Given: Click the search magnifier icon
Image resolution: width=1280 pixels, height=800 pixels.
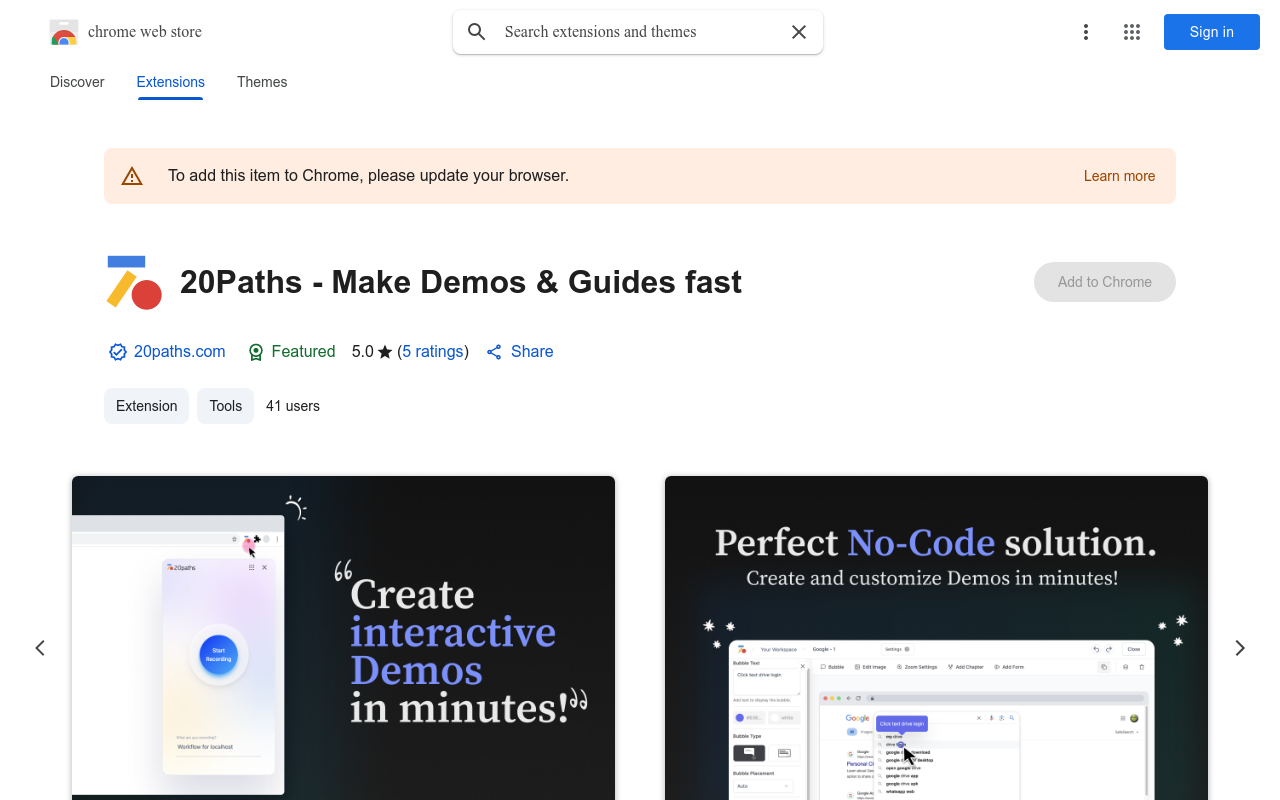Looking at the screenshot, I should [x=477, y=32].
